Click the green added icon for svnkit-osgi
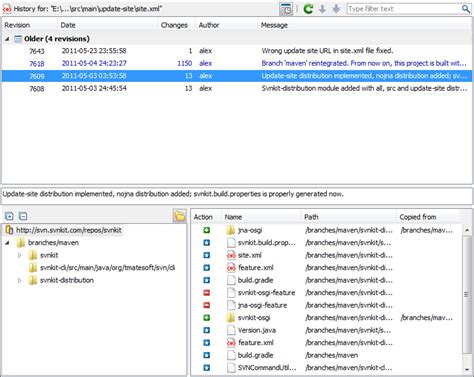Screen dimensions: 474x377 (207, 318)
